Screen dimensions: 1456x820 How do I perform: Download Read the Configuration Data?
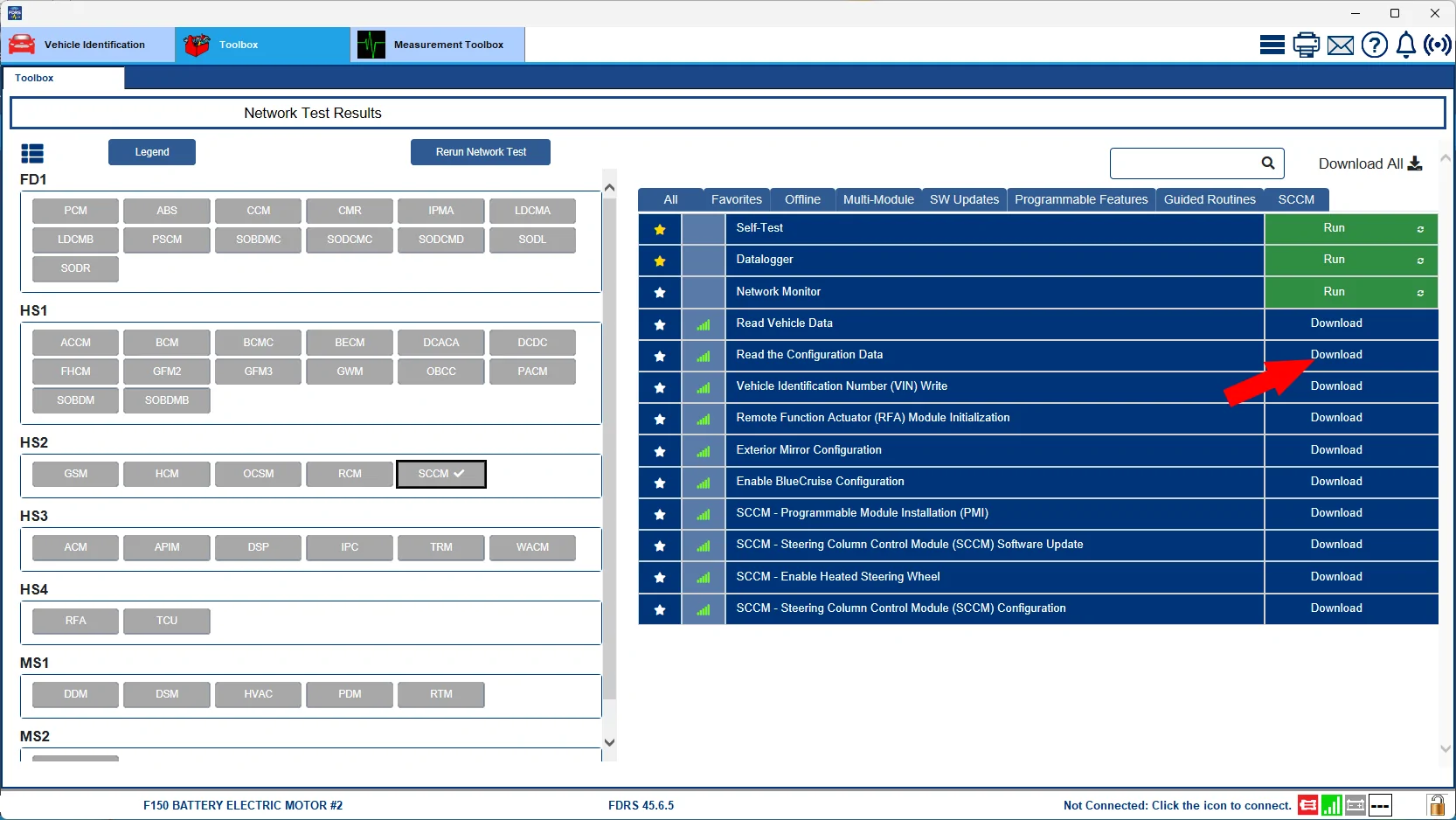(1350, 355)
